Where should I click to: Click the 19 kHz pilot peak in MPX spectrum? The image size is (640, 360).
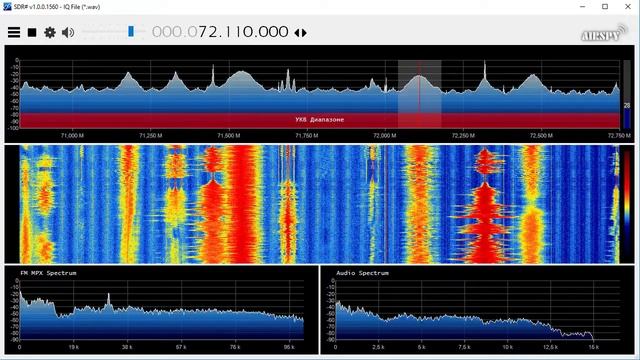(x=109, y=300)
